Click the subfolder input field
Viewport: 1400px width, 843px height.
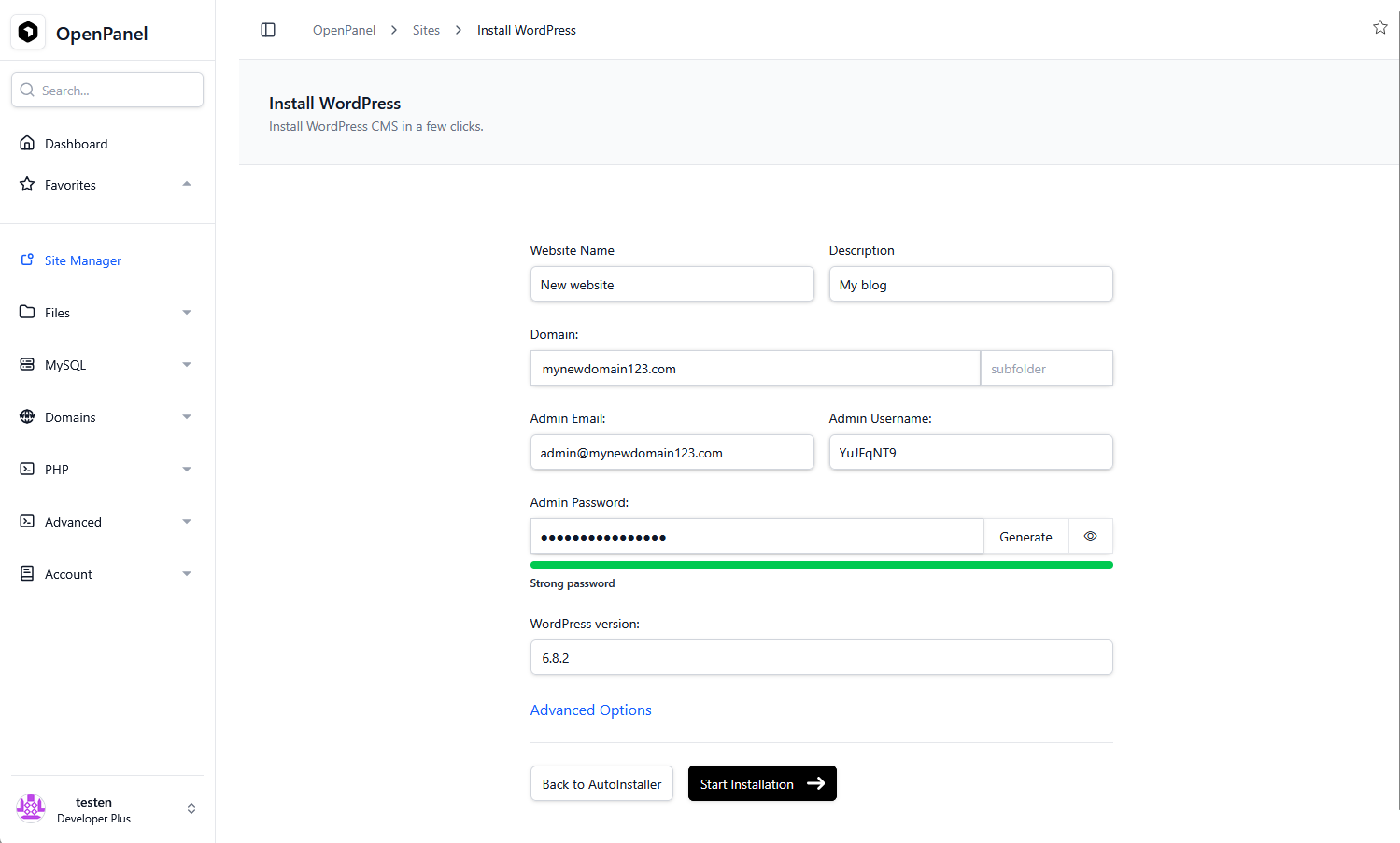tap(1046, 368)
